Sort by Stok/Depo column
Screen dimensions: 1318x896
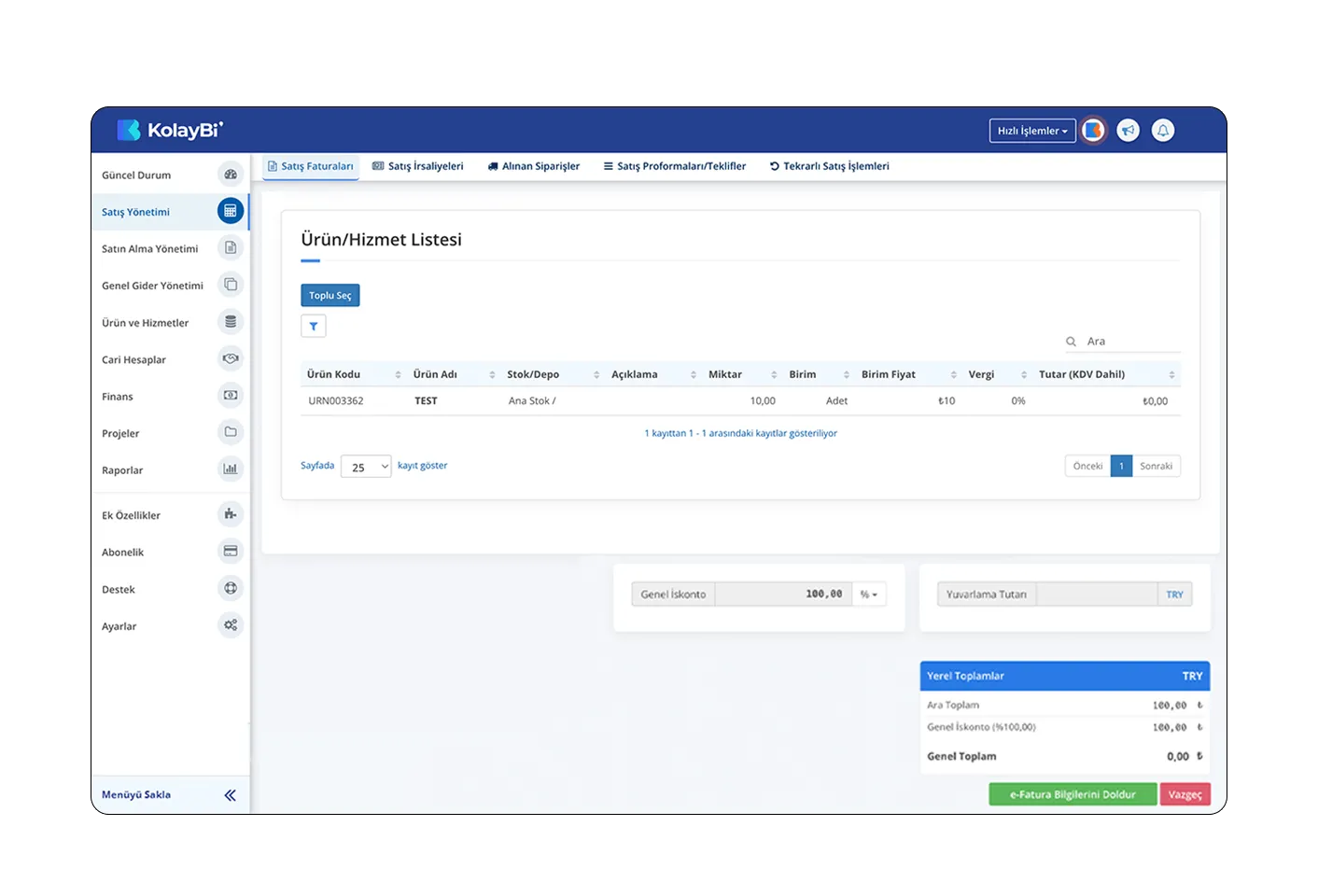(x=554, y=374)
